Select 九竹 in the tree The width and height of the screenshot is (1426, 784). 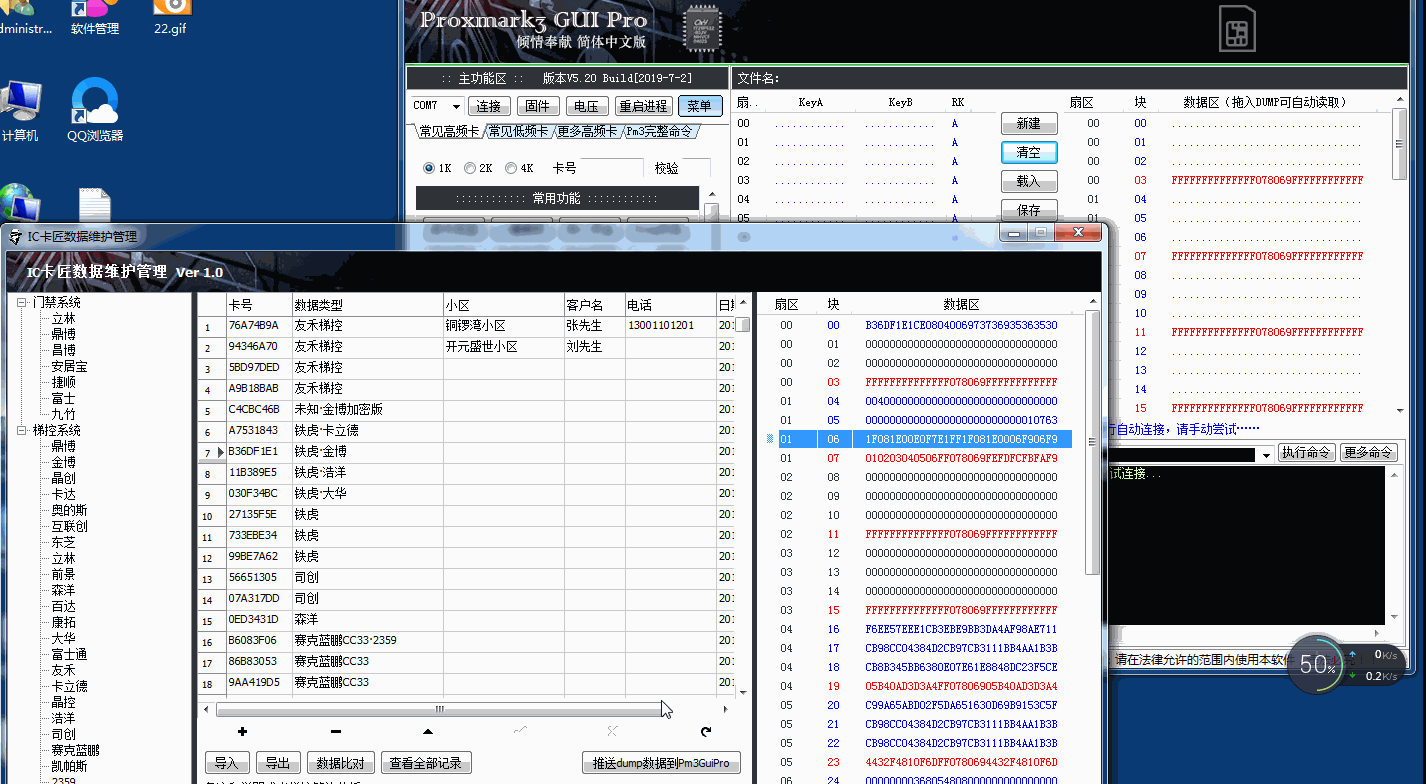(x=64, y=414)
